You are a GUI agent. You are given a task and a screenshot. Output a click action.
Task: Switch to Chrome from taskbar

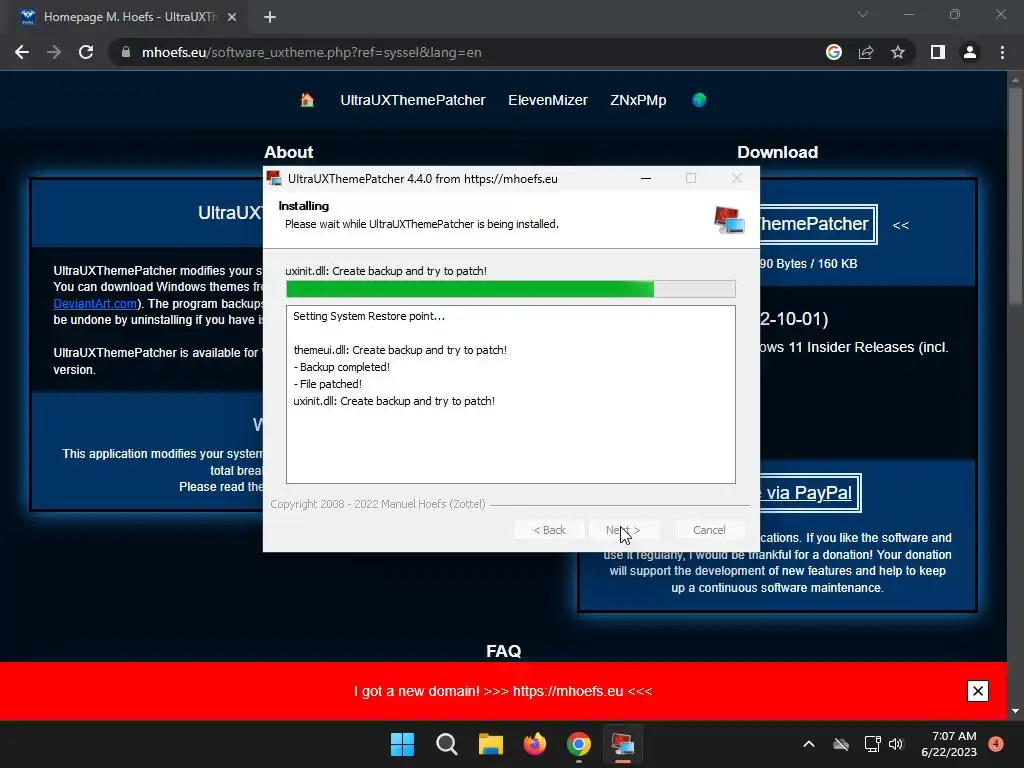pos(579,744)
